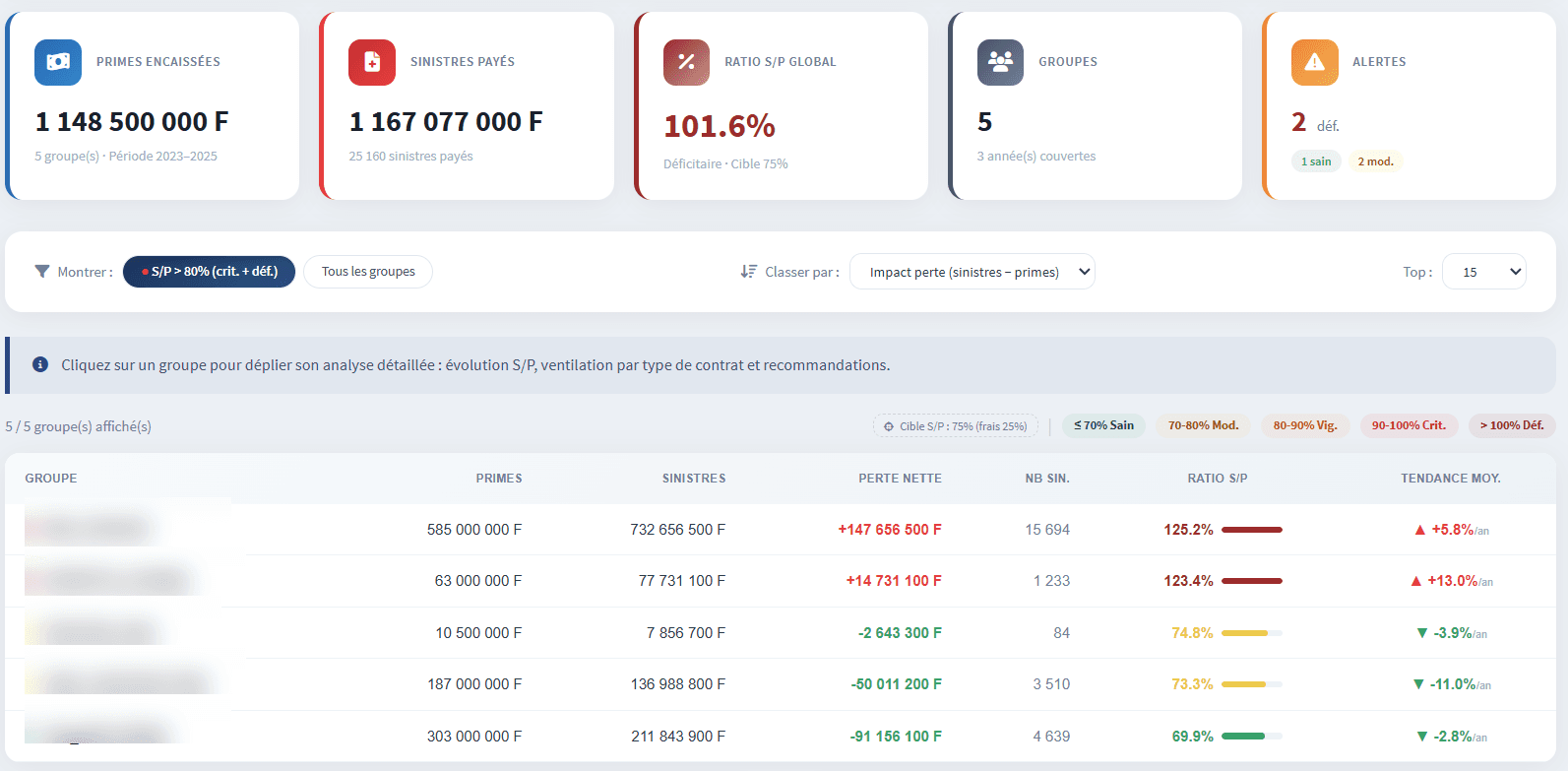Switch to Tous les groupes filter
Image resolution: width=1568 pixels, height=771 pixels.
tap(368, 272)
